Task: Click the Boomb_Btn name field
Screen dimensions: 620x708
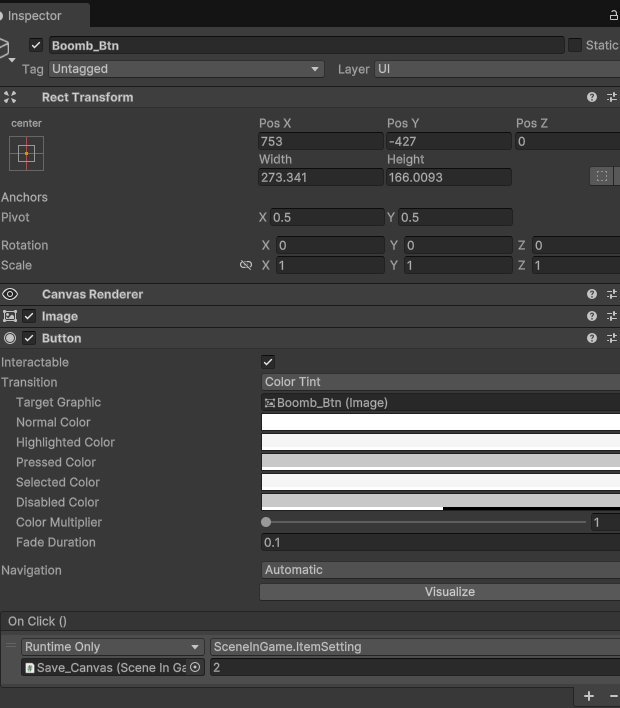Action: tap(307, 45)
